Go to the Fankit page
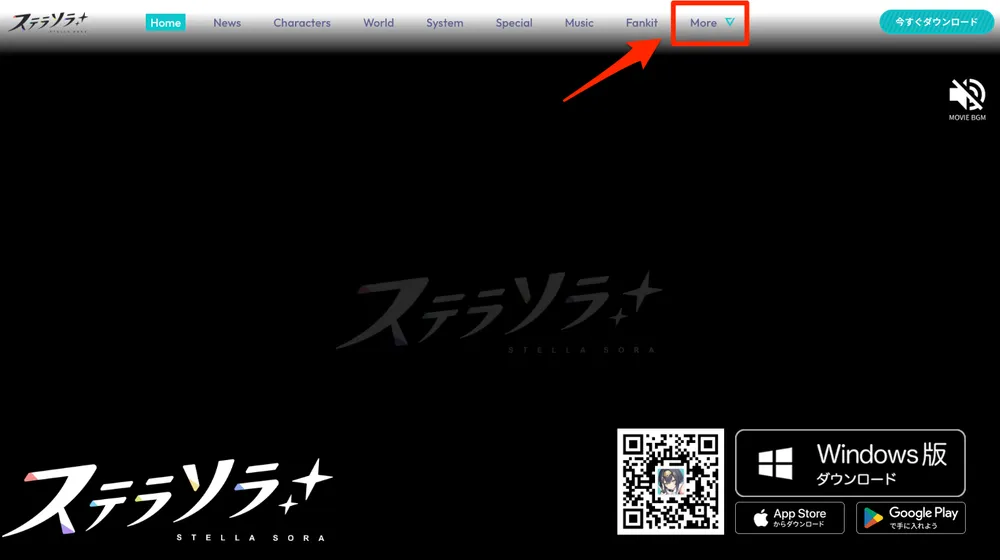 [642, 22]
